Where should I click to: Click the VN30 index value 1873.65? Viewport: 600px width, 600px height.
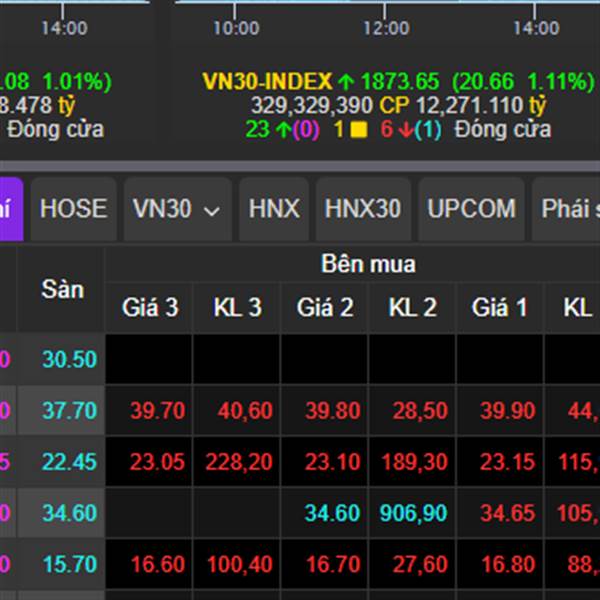pos(399,82)
